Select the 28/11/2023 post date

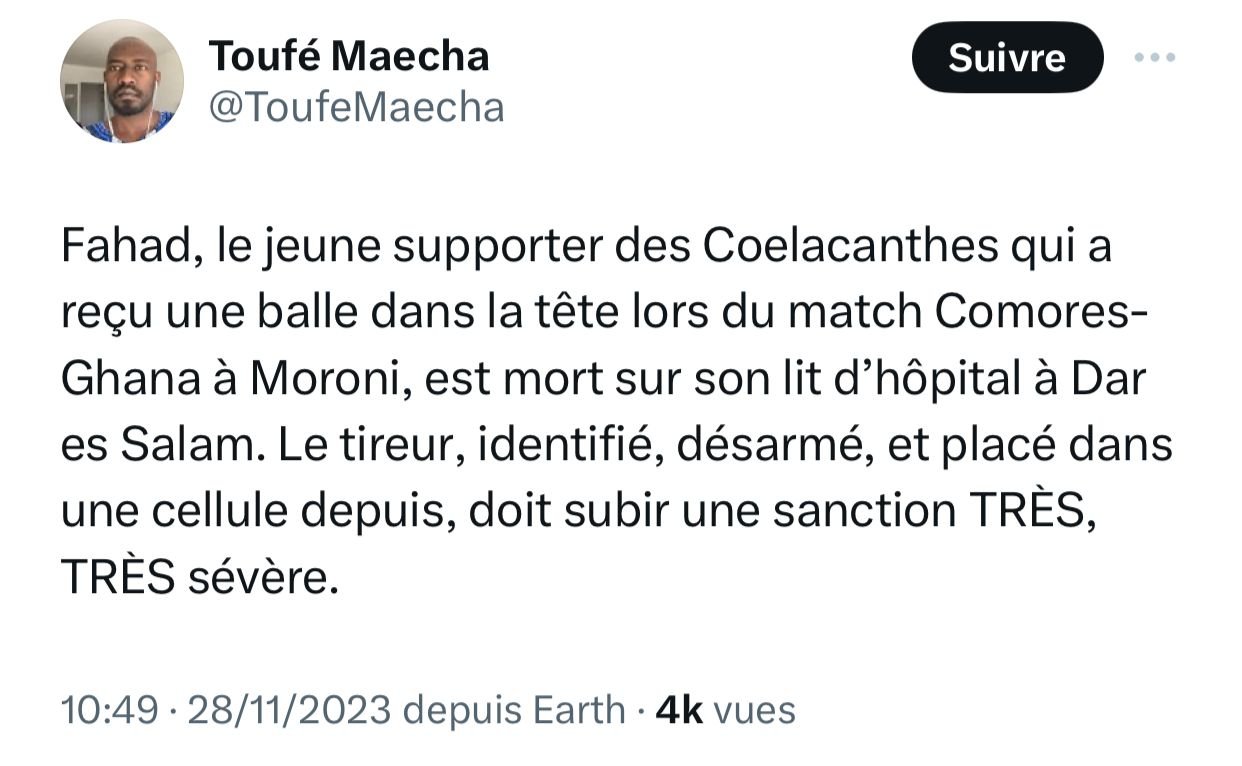(288, 710)
